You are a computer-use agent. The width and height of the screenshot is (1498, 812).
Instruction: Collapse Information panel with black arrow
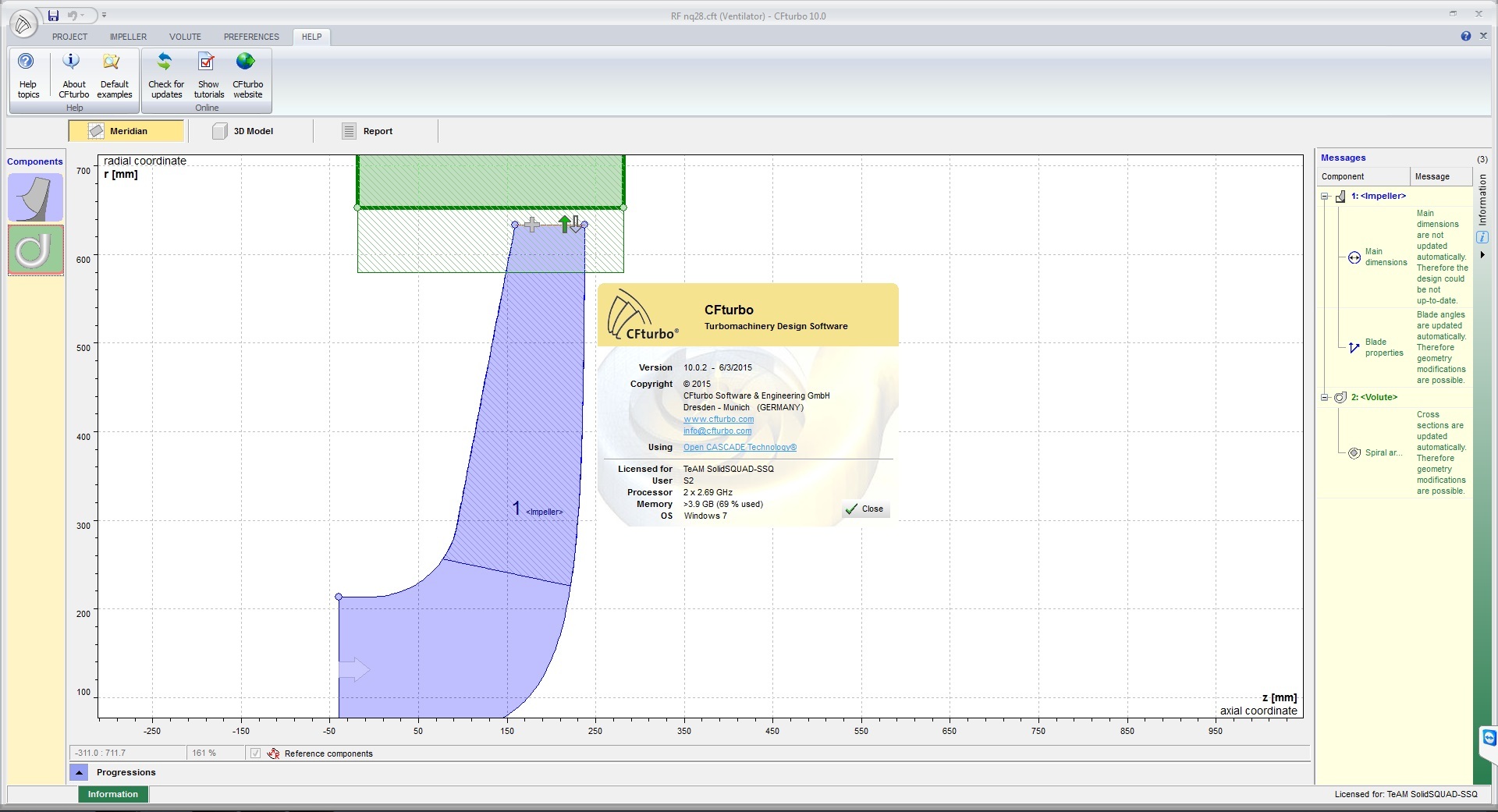(1482, 255)
